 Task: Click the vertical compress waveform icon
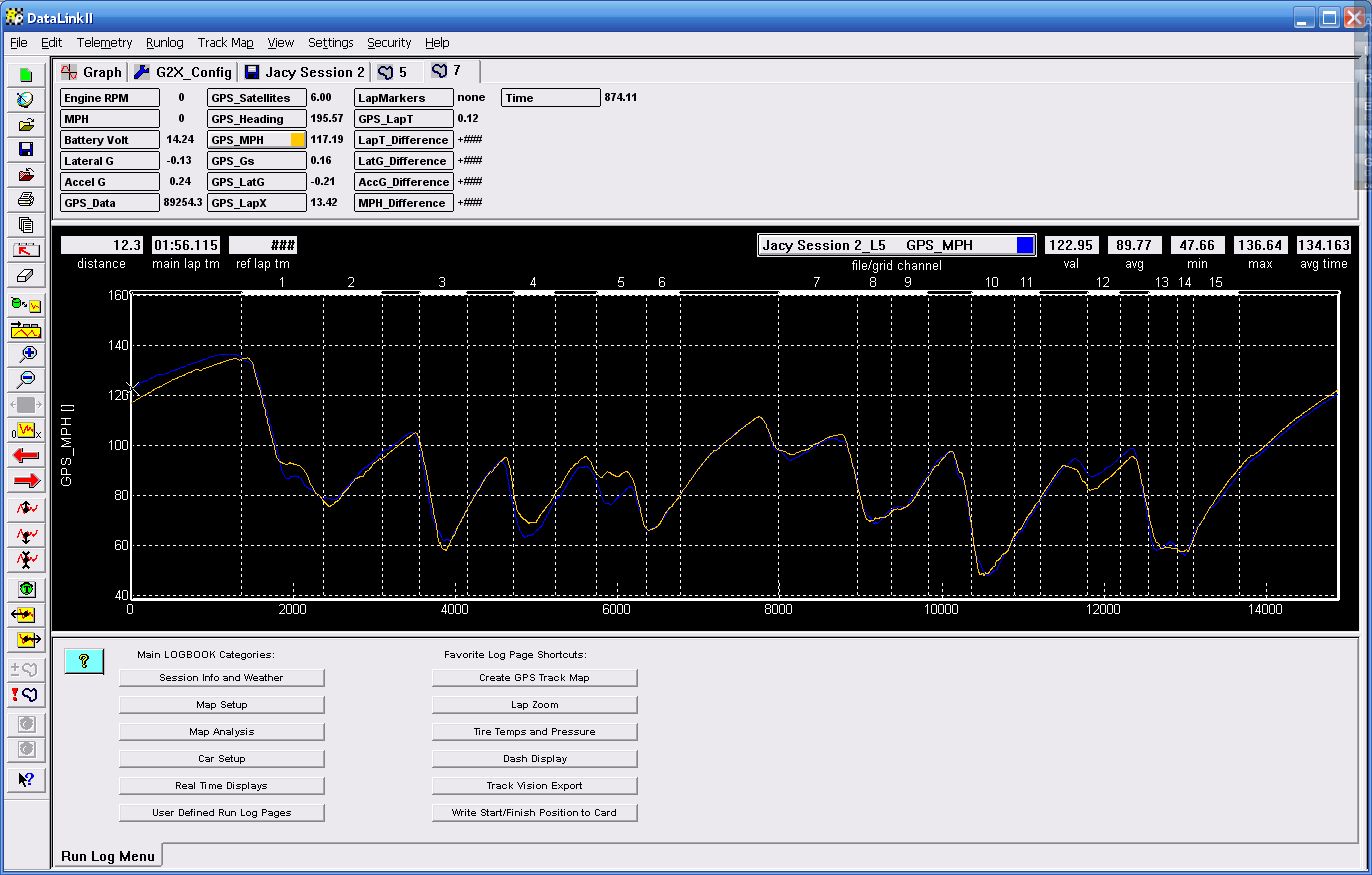26,559
